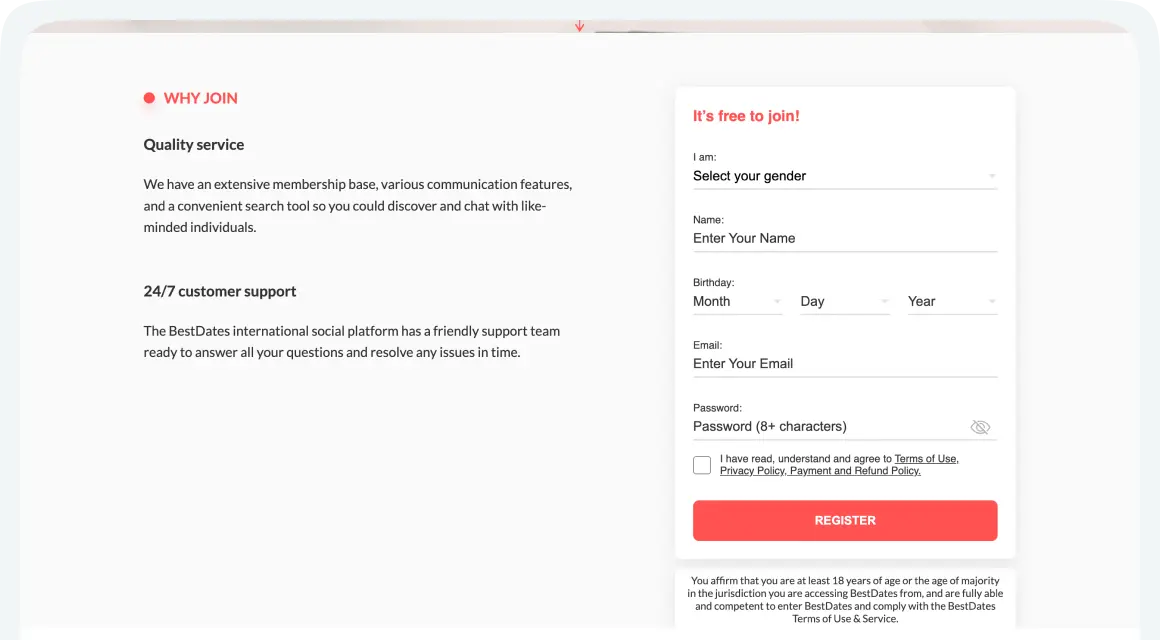The width and height of the screenshot is (1160, 640).
Task: Click the red down arrow at page top
Action: point(579,26)
